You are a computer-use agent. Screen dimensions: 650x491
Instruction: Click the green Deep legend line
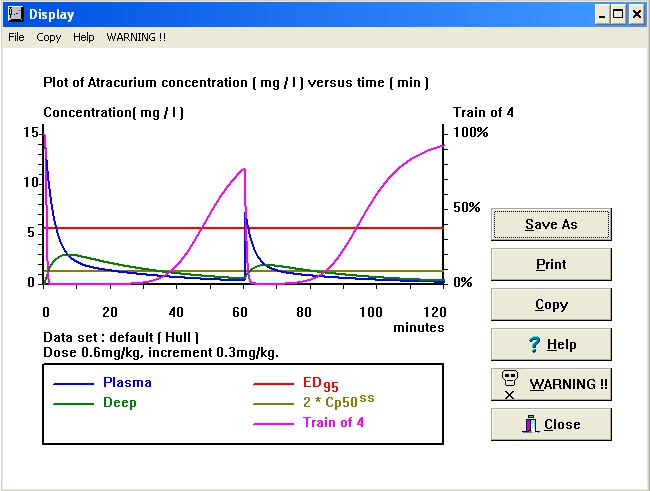[73, 404]
